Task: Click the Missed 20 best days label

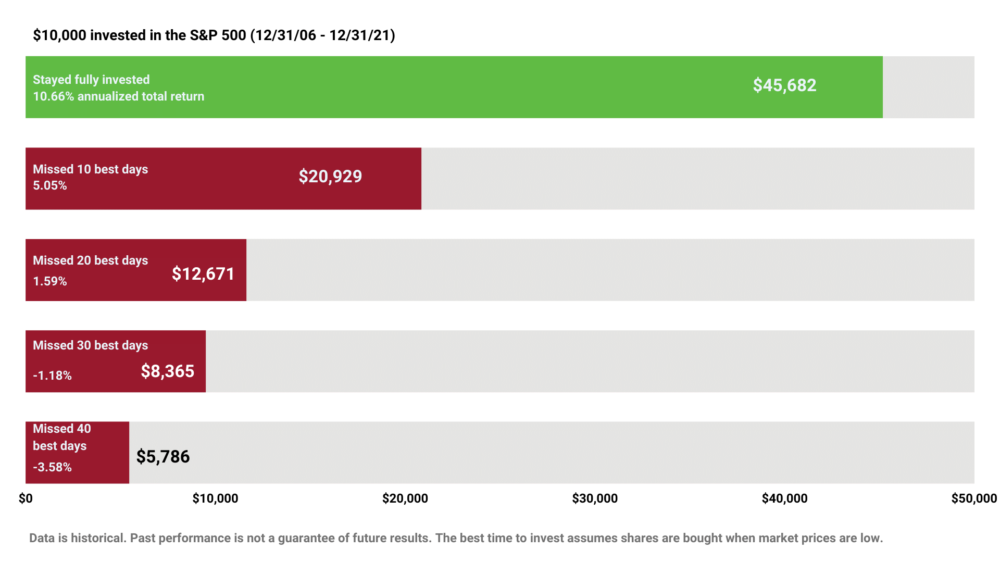Action: click(x=90, y=260)
